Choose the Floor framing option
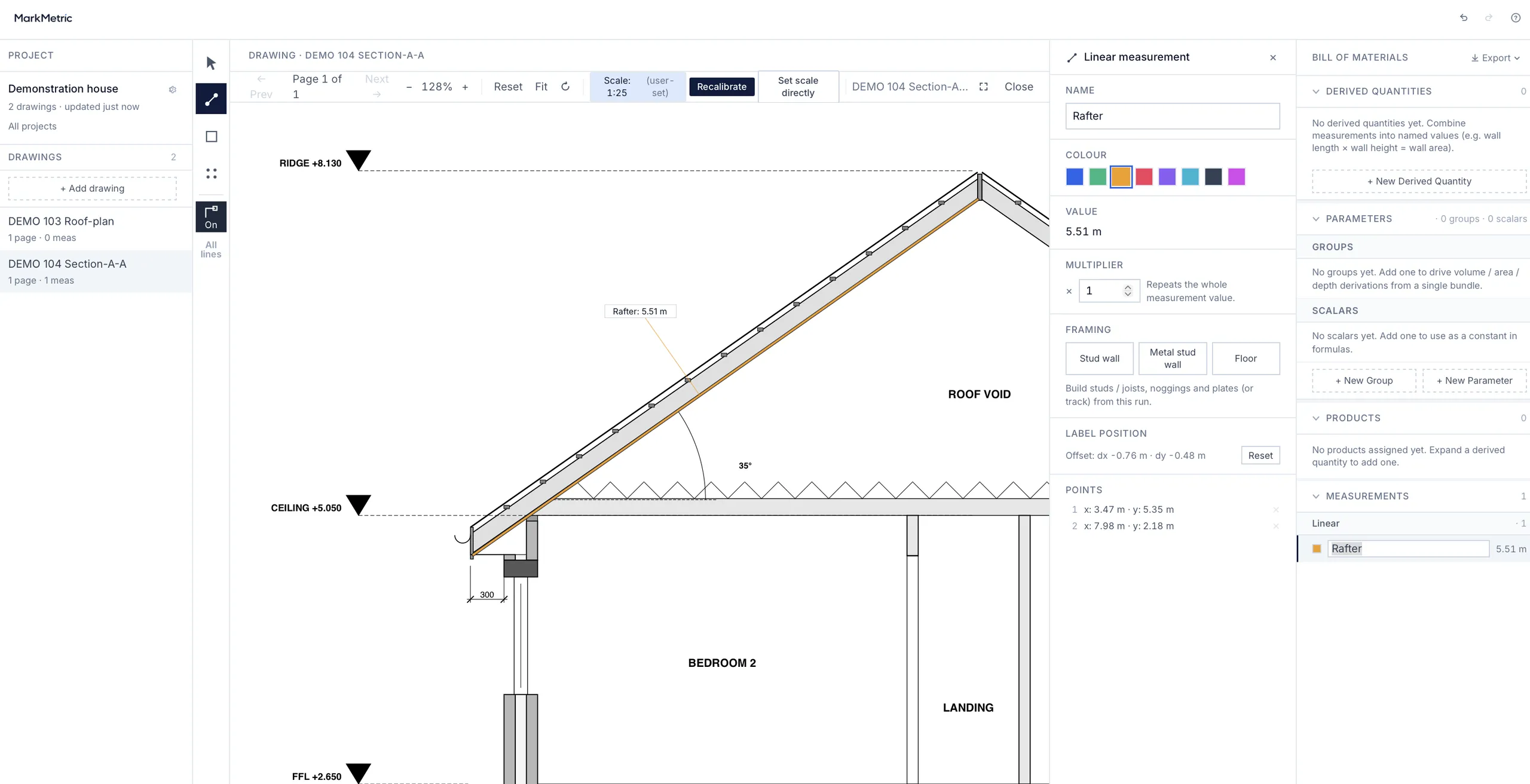1530x784 pixels. 1246,359
